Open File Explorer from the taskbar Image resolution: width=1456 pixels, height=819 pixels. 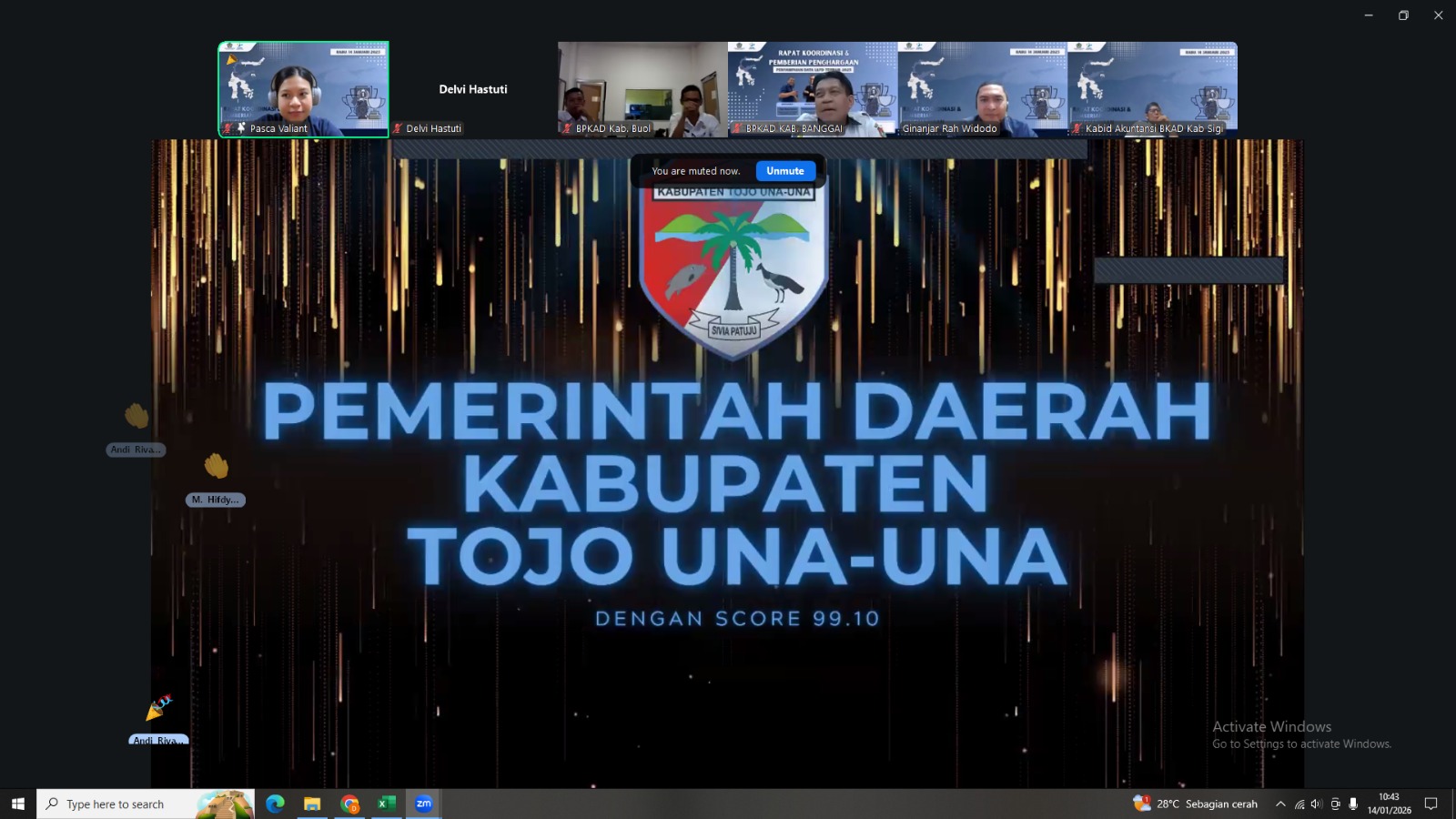[312, 804]
